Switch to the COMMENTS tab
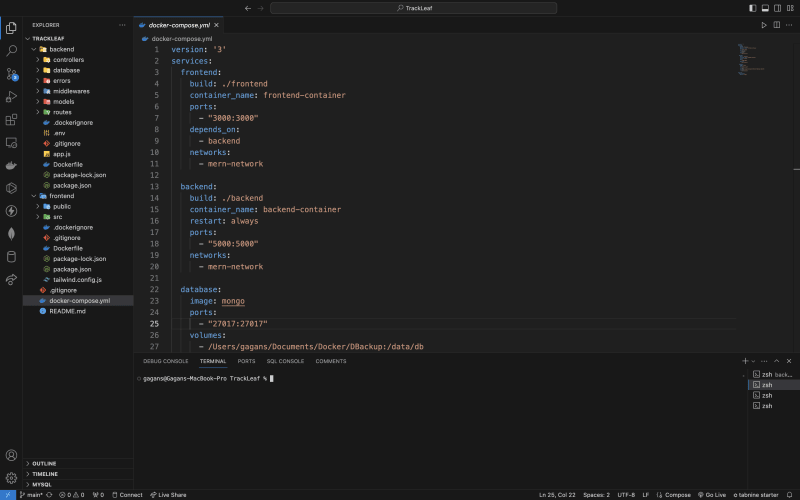The image size is (800, 500). (x=331, y=361)
